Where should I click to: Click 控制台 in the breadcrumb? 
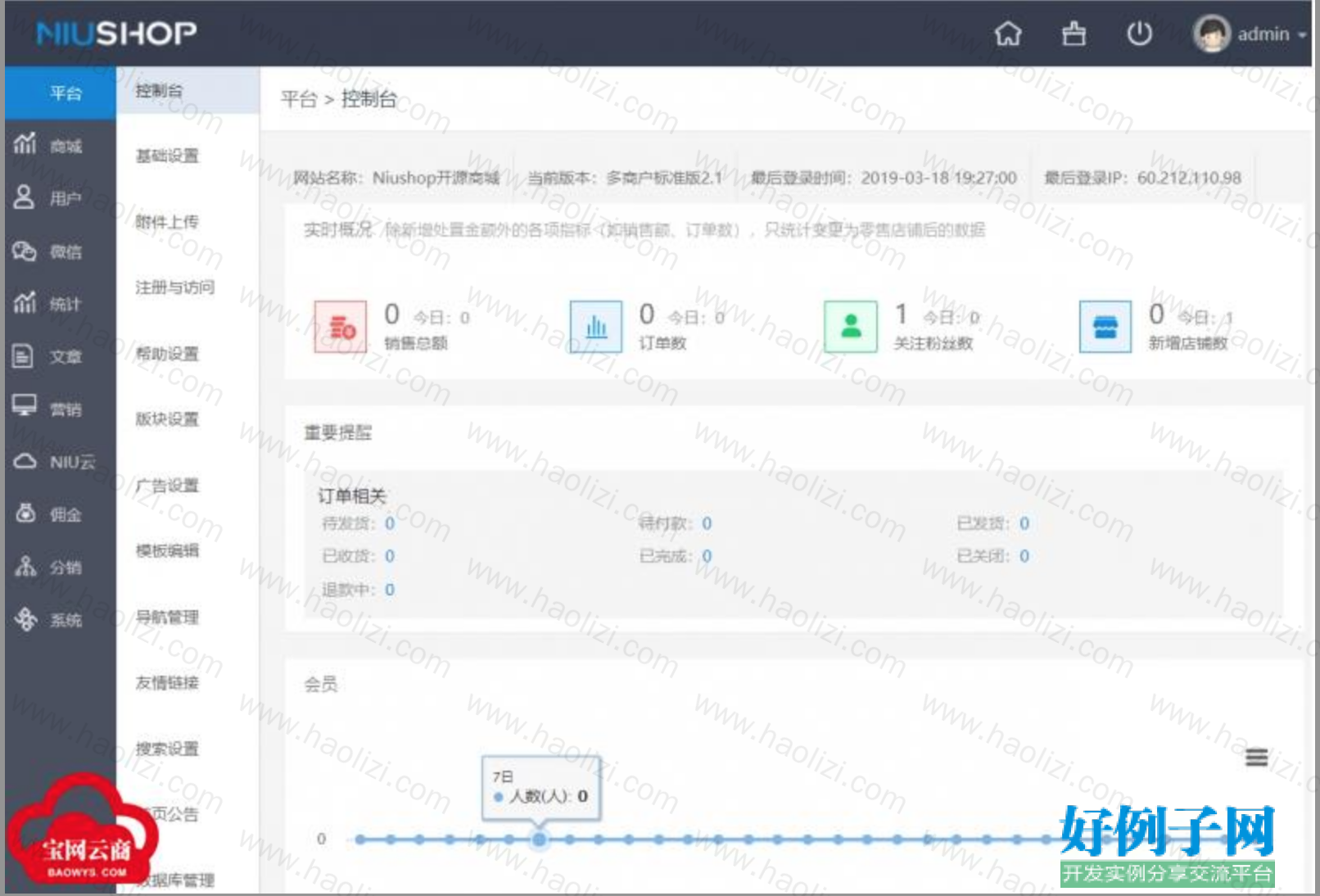pyautogui.click(x=369, y=99)
